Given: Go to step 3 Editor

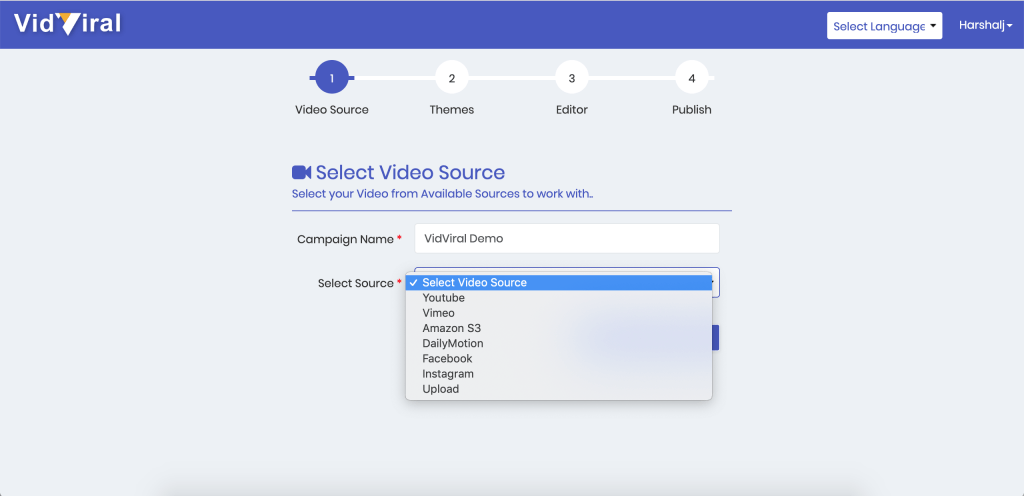Looking at the screenshot, I should point(571,78).
